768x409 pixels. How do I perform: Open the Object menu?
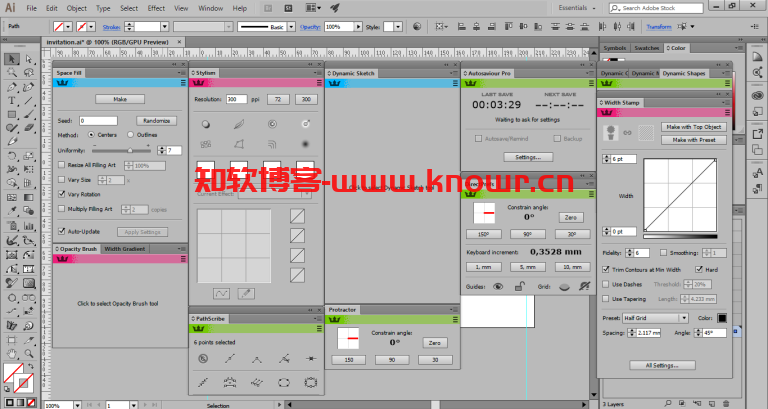click(76, 8)
